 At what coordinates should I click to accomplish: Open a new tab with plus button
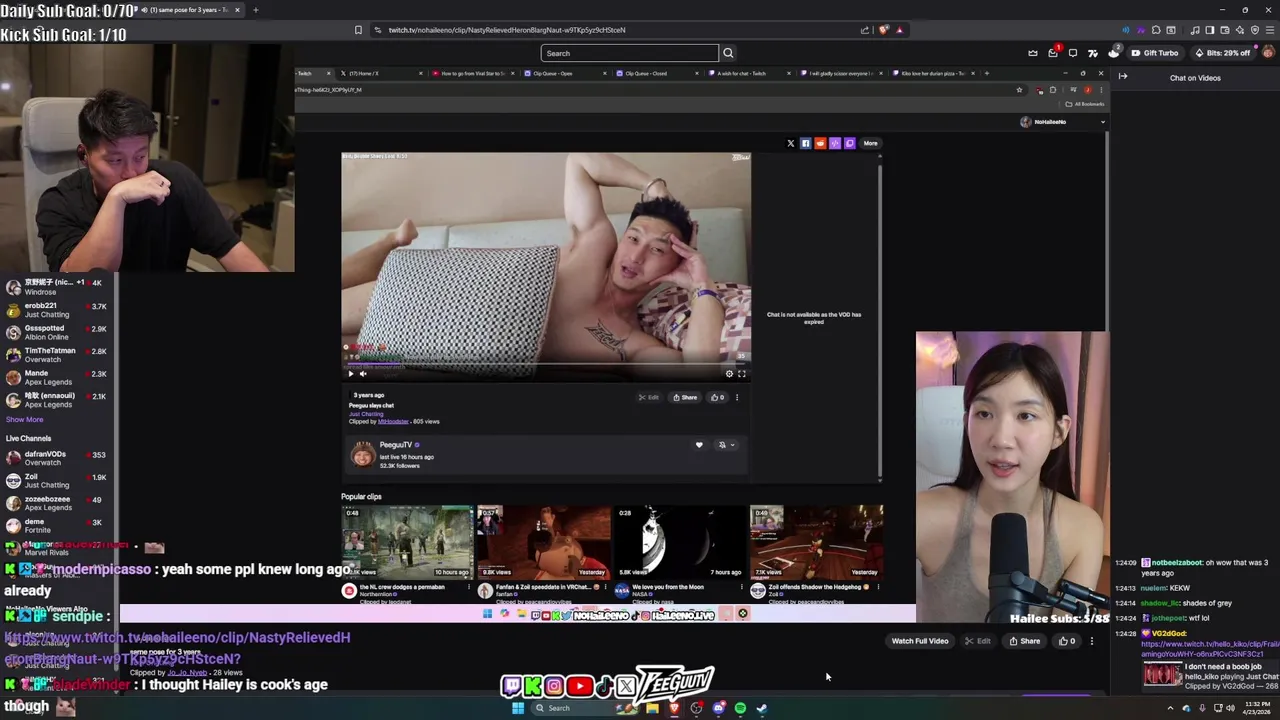pyautogui.click(x=255, y=10)
